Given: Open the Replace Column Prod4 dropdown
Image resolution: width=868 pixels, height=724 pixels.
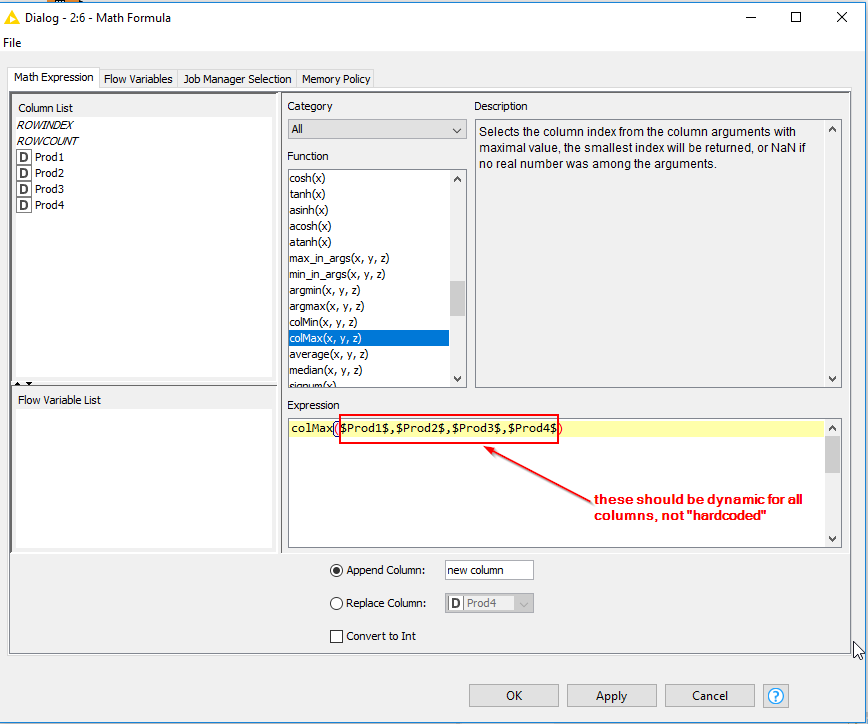Looking at the screenshot, I should (489, 603).
